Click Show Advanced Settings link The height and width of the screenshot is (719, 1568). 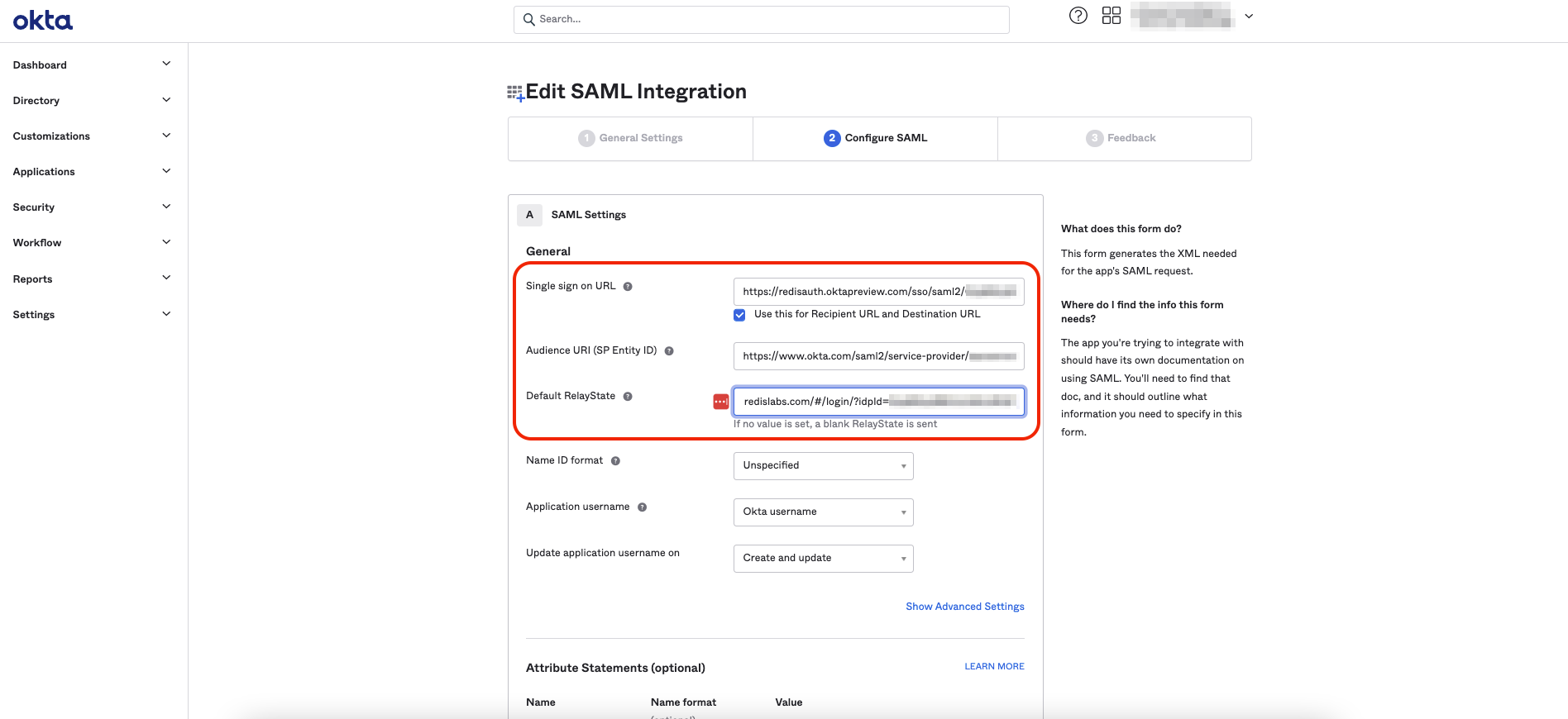[x=964, y=607]
